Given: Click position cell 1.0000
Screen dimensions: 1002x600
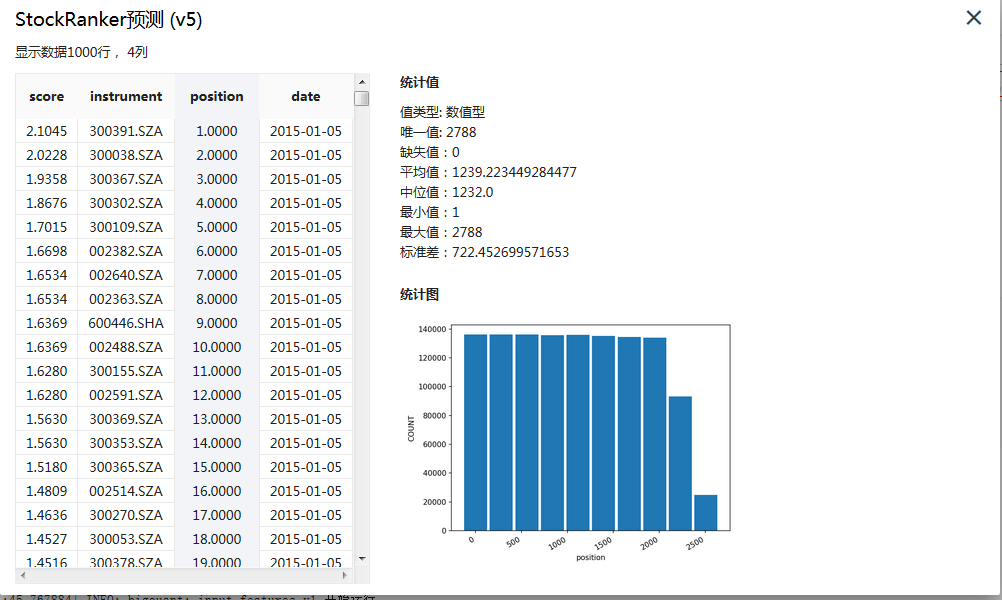Looking at the screenshot, I should [217, 131].
